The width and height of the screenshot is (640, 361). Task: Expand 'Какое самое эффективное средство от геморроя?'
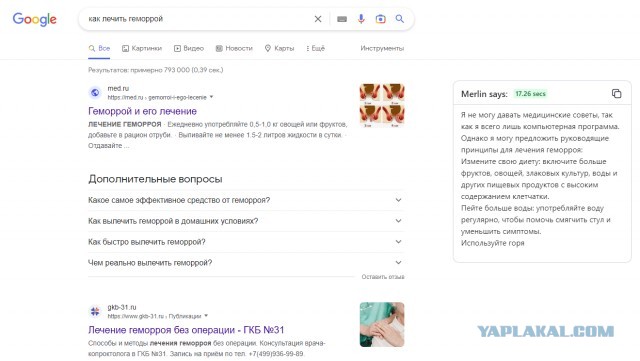click(x=246, y=200)
